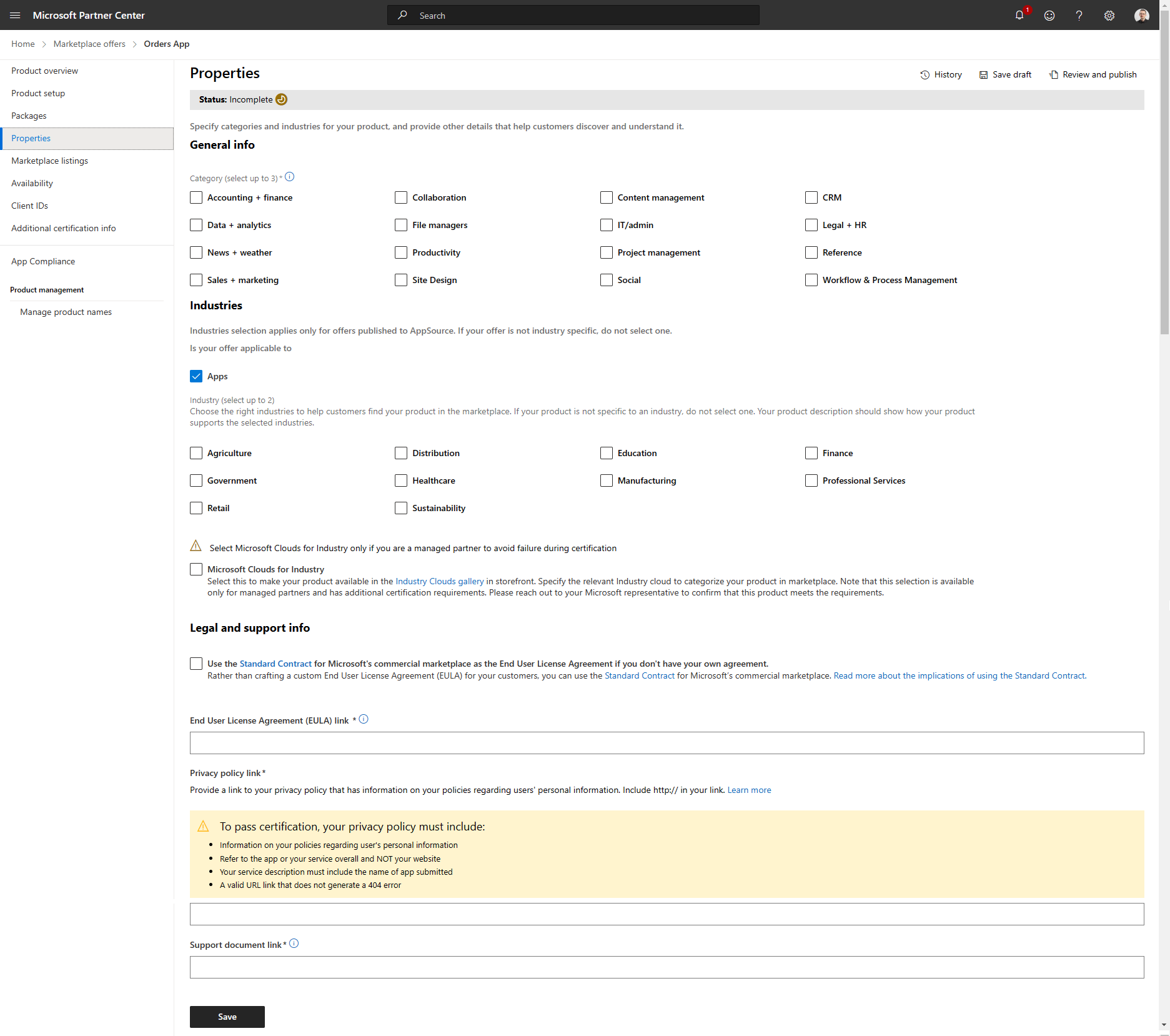Click the Privacy policy link input field
This screenshot has height=1036, width=1170.
pos(667,914)
